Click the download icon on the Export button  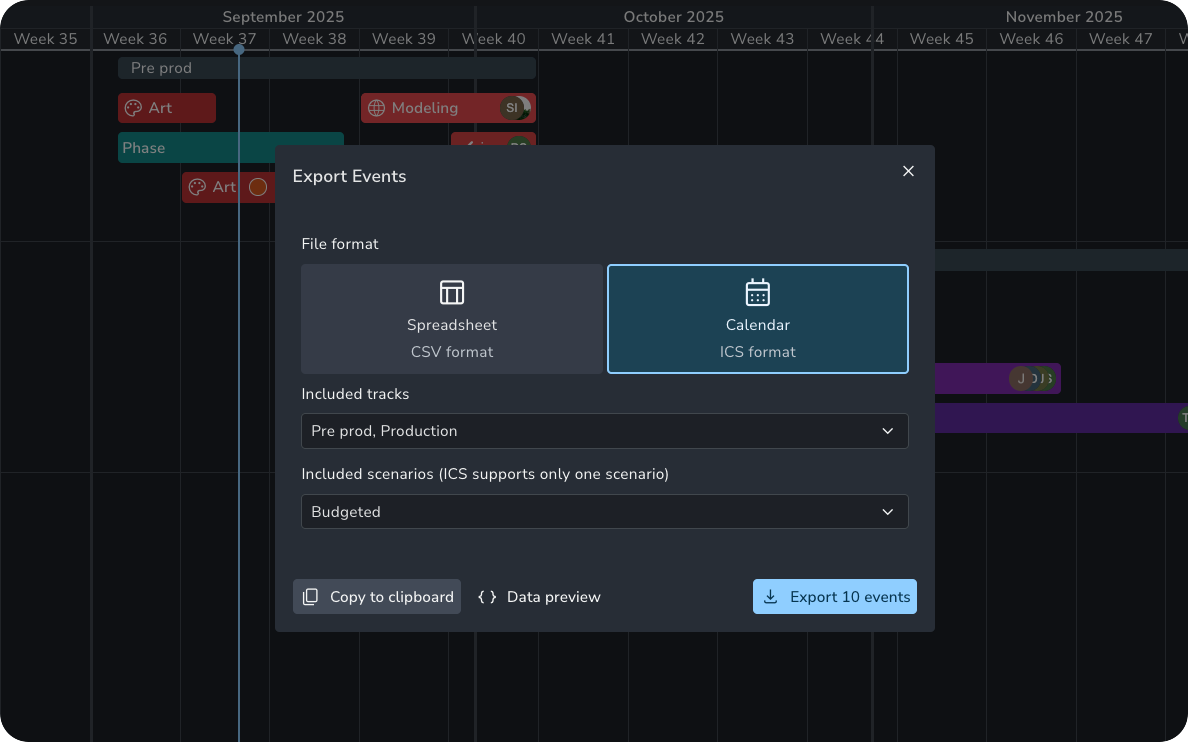coord(770,596)
